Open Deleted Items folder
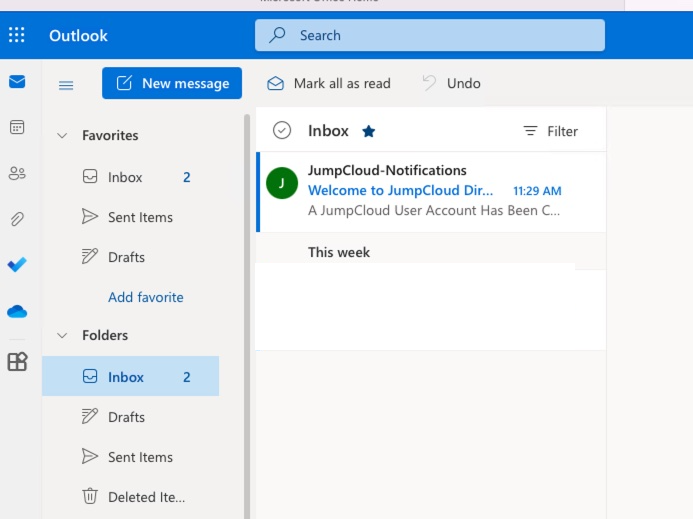693x519 pixels. coord(131,496)
